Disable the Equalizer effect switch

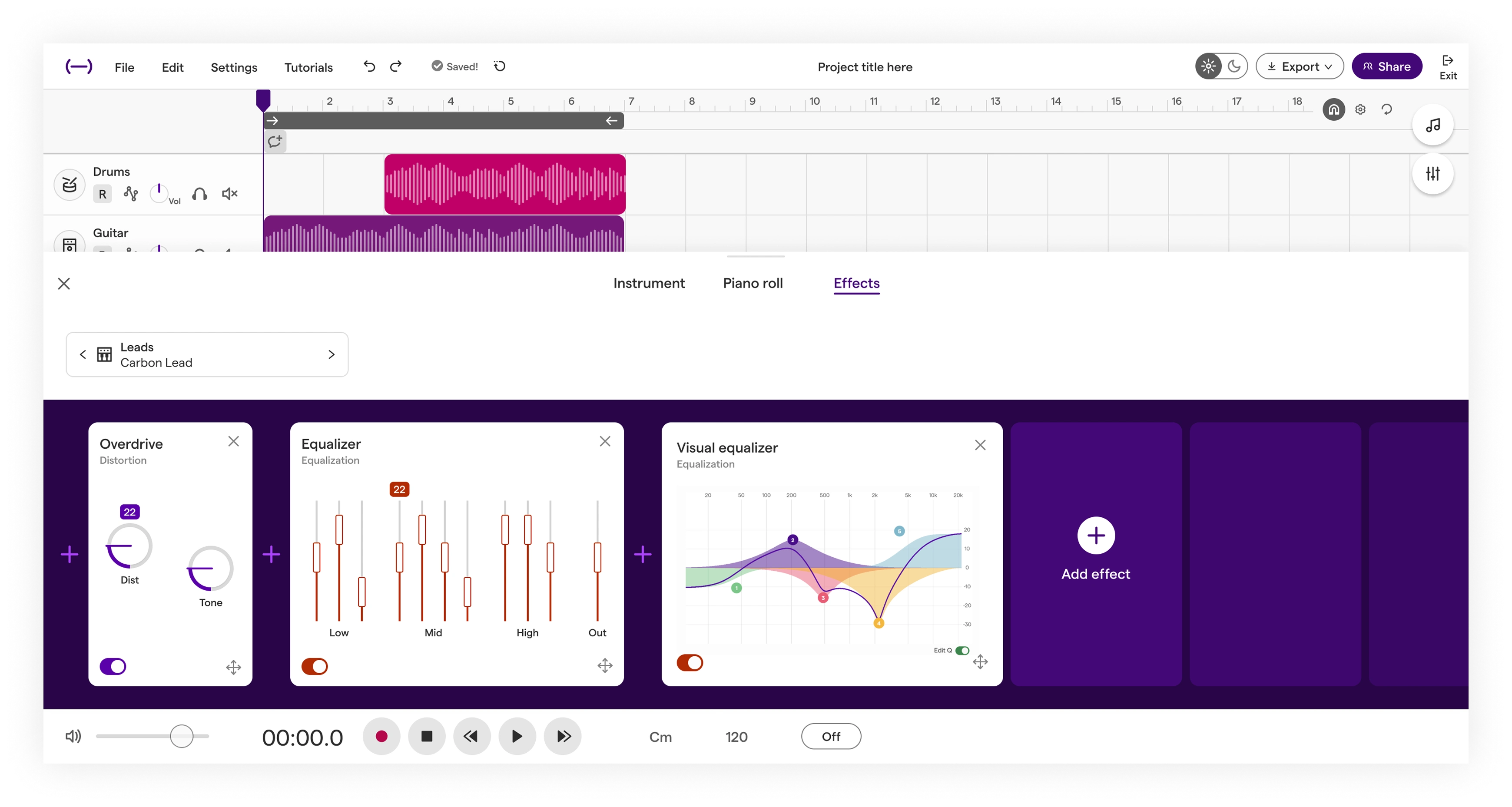click(315, 666)
